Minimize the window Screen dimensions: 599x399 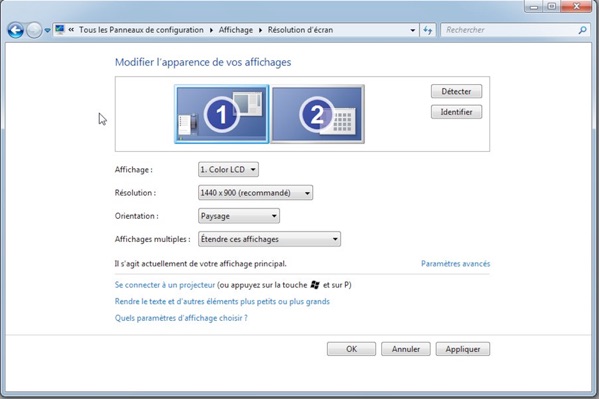534,6
